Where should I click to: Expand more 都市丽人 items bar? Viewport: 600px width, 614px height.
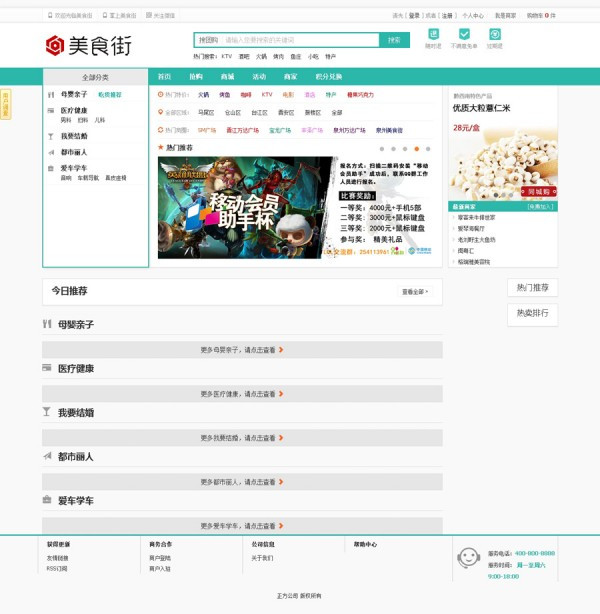coord(242,482)
